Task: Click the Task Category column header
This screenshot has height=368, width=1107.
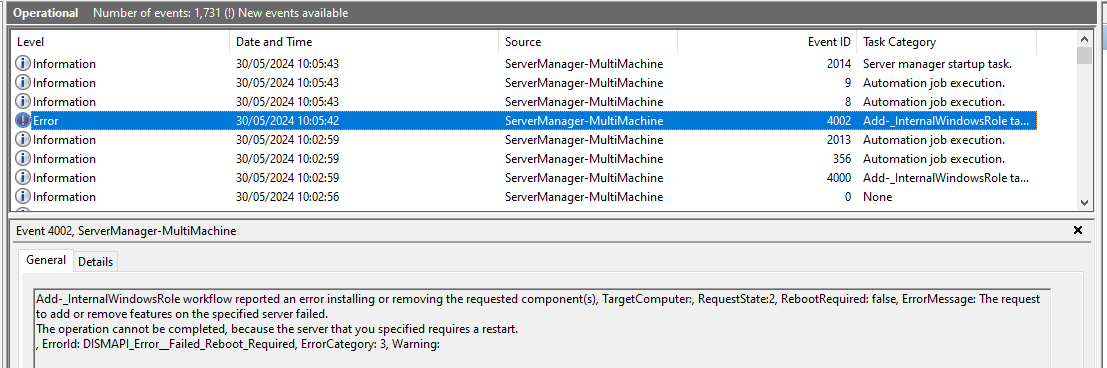Action: coord(947,42)
